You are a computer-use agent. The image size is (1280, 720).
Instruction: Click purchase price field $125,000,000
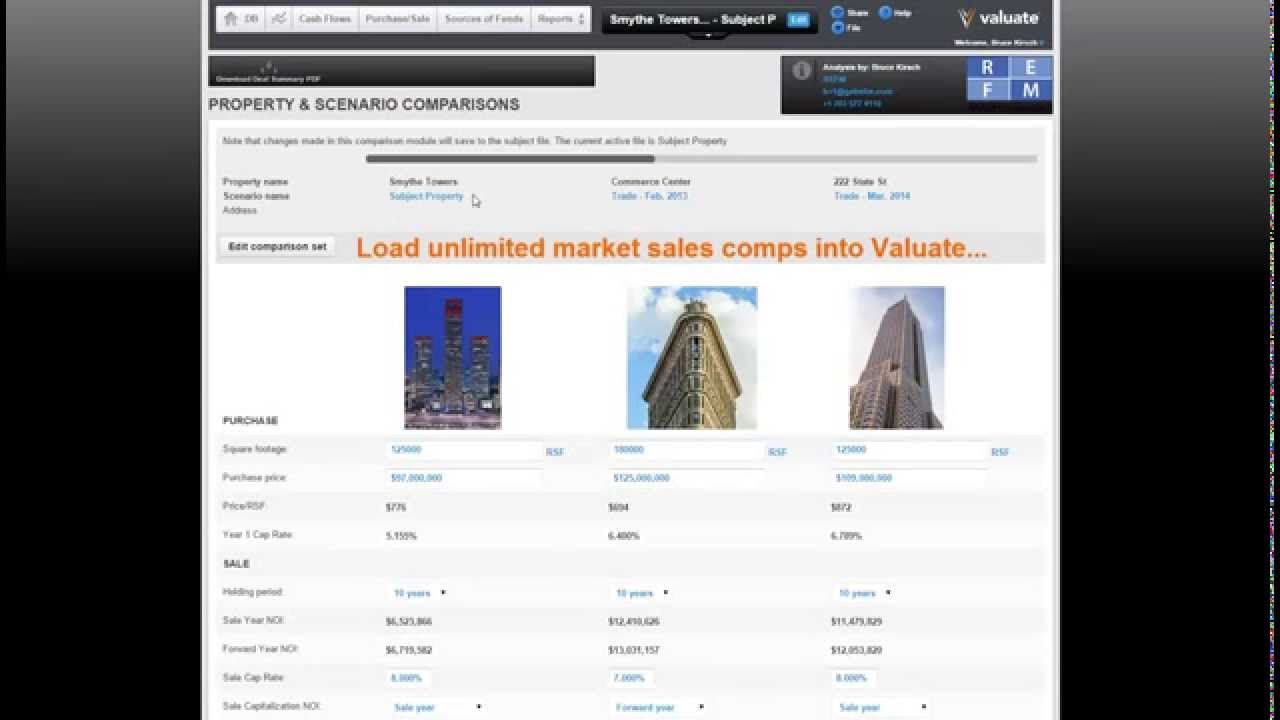click(x=687, y=478)
